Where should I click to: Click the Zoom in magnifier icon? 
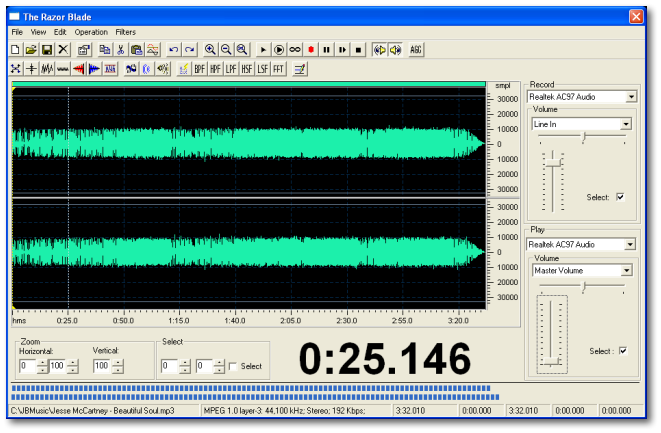tap(210, 49)
